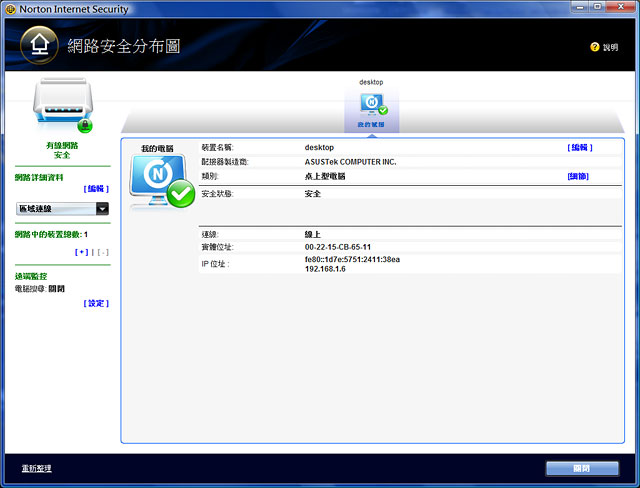This screenshot has height=488, width=640.
Task: Click the 網路中的裝置總數 count label
Action: click(51, 234)
